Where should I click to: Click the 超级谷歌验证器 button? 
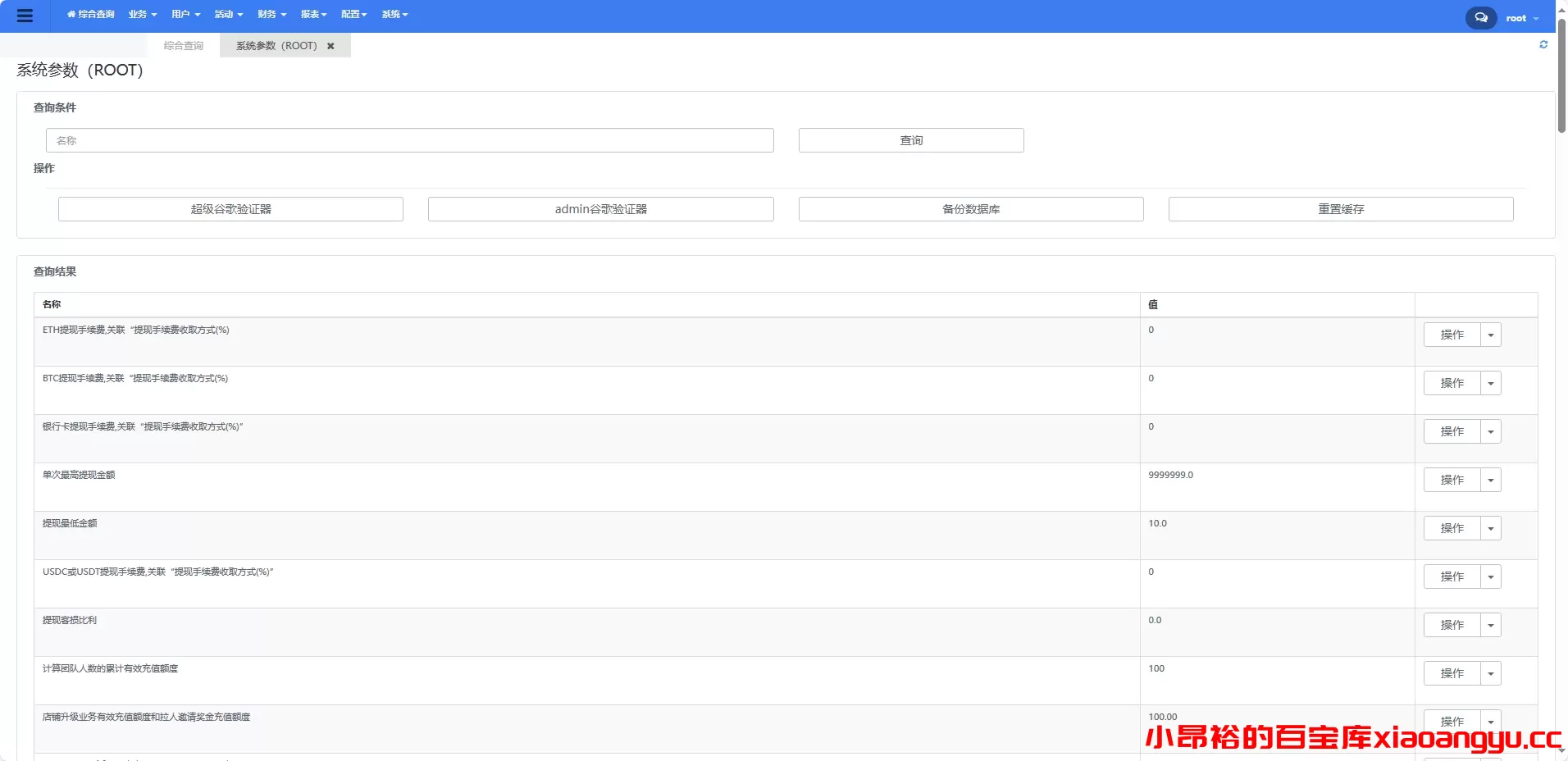[230, 209]
